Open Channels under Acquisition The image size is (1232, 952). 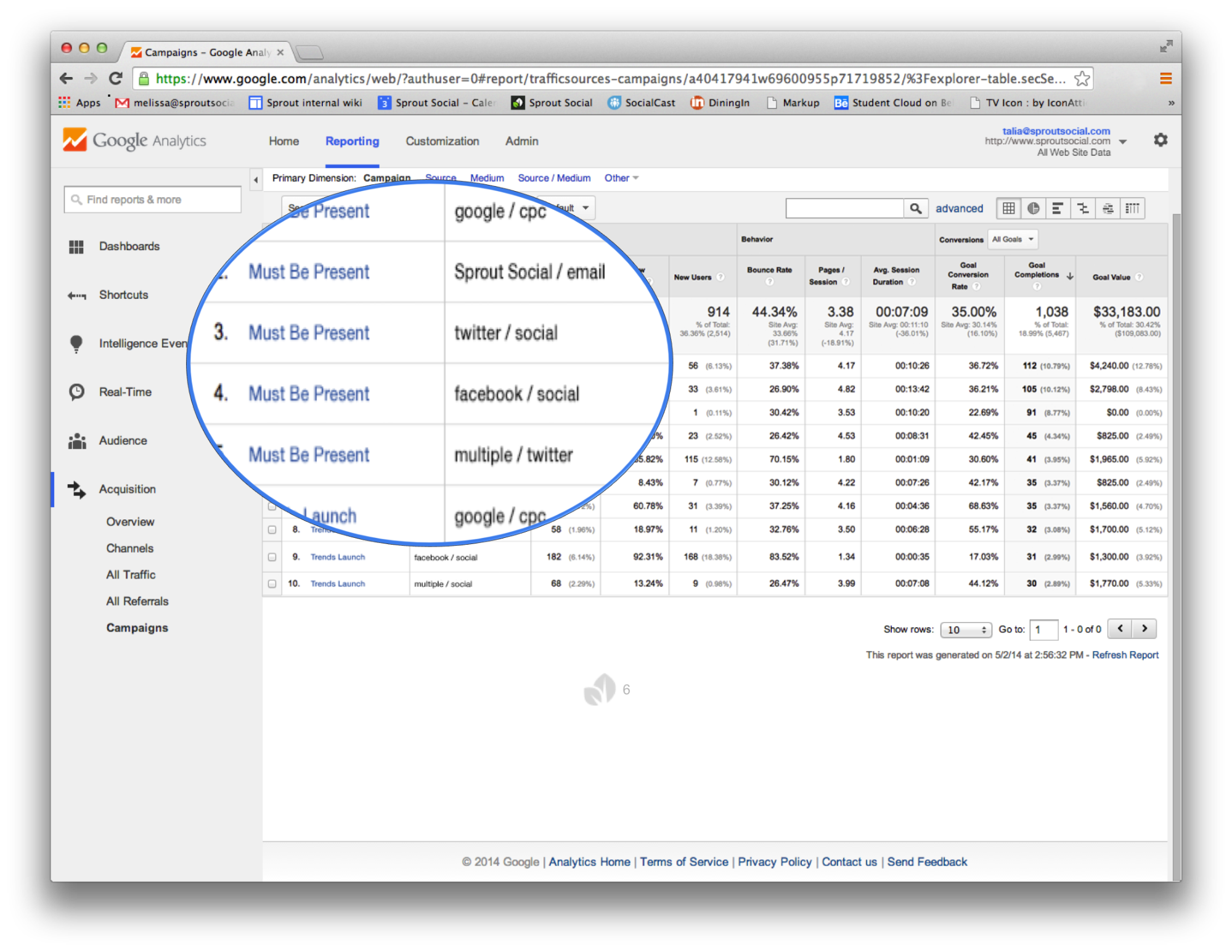(129, 548)
